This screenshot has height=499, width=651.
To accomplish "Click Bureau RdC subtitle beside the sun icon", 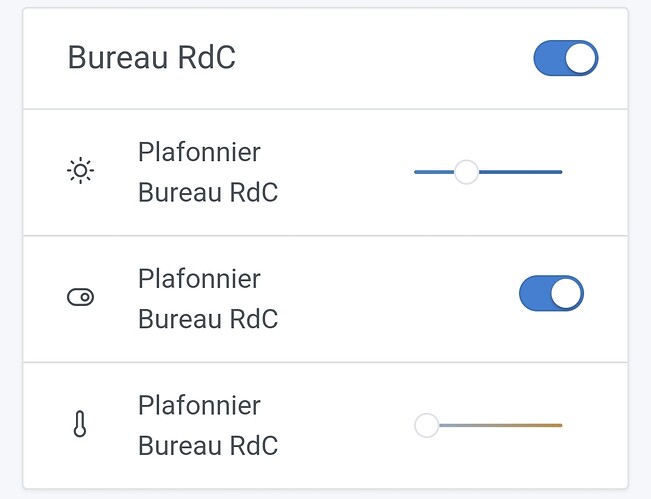I will click(208, 192).
